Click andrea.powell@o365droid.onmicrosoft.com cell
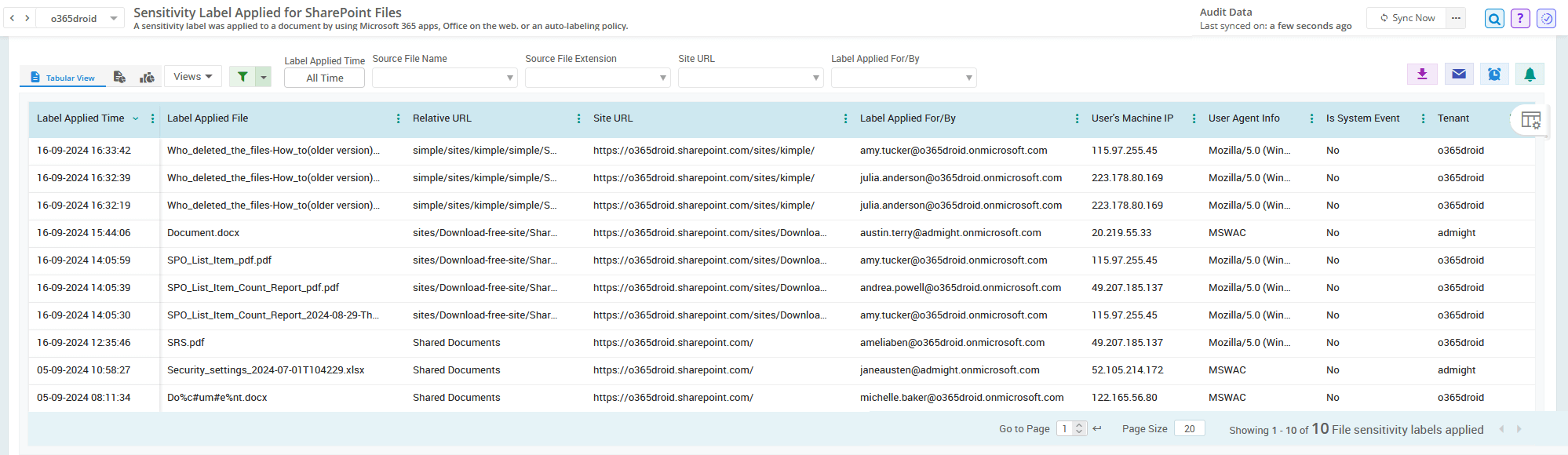1568x455 pixels. coord(961,288)
